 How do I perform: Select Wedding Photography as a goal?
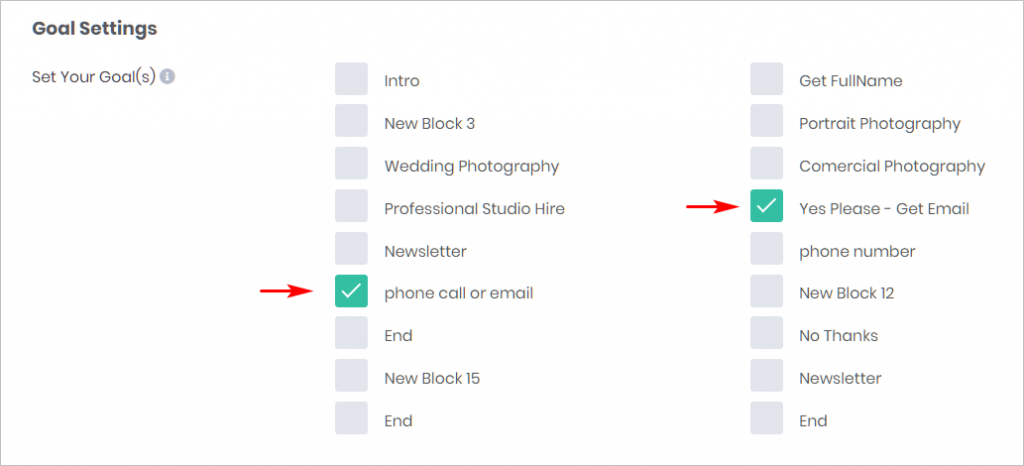(x=351, y=164)
